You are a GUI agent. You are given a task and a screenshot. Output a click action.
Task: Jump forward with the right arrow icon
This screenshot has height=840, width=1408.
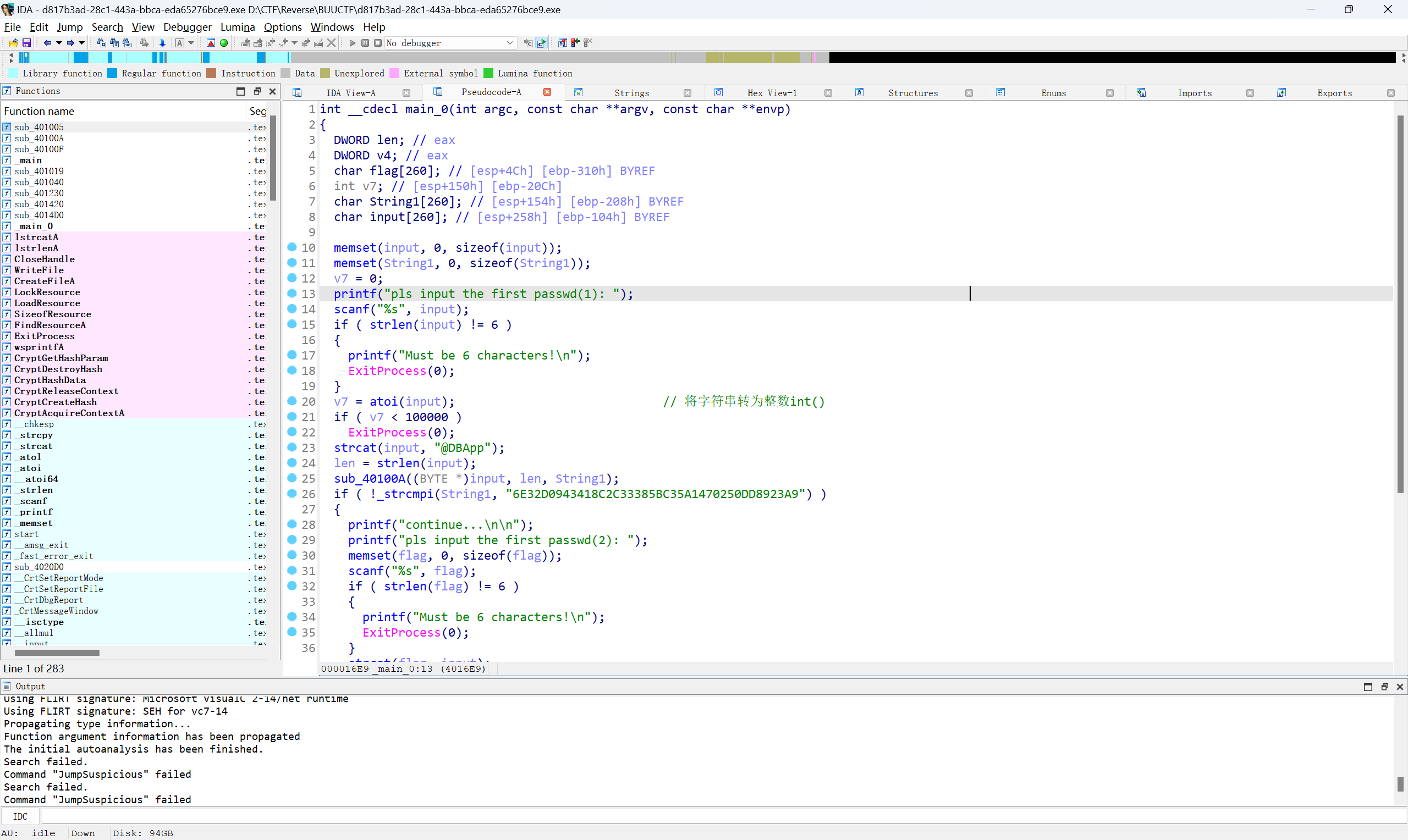70,43
